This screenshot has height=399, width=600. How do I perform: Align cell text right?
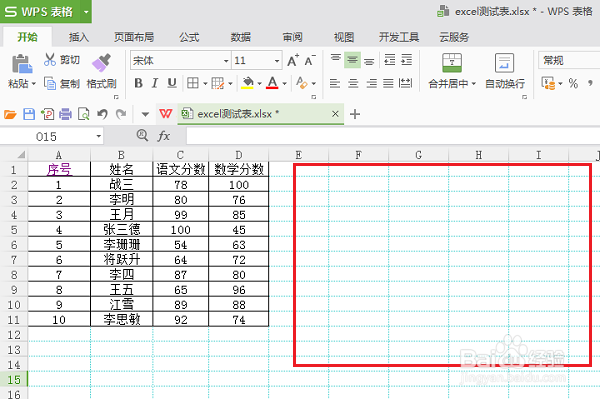coord(371,83)
